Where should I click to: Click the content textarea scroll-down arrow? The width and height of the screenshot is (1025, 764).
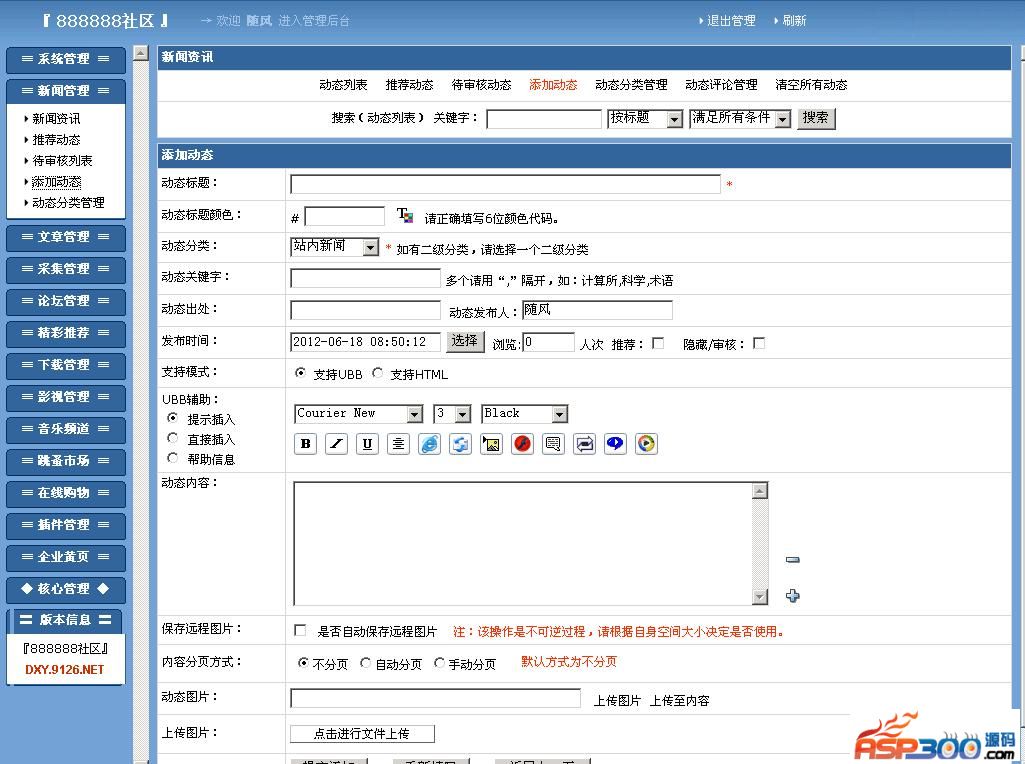click(760, 596)
